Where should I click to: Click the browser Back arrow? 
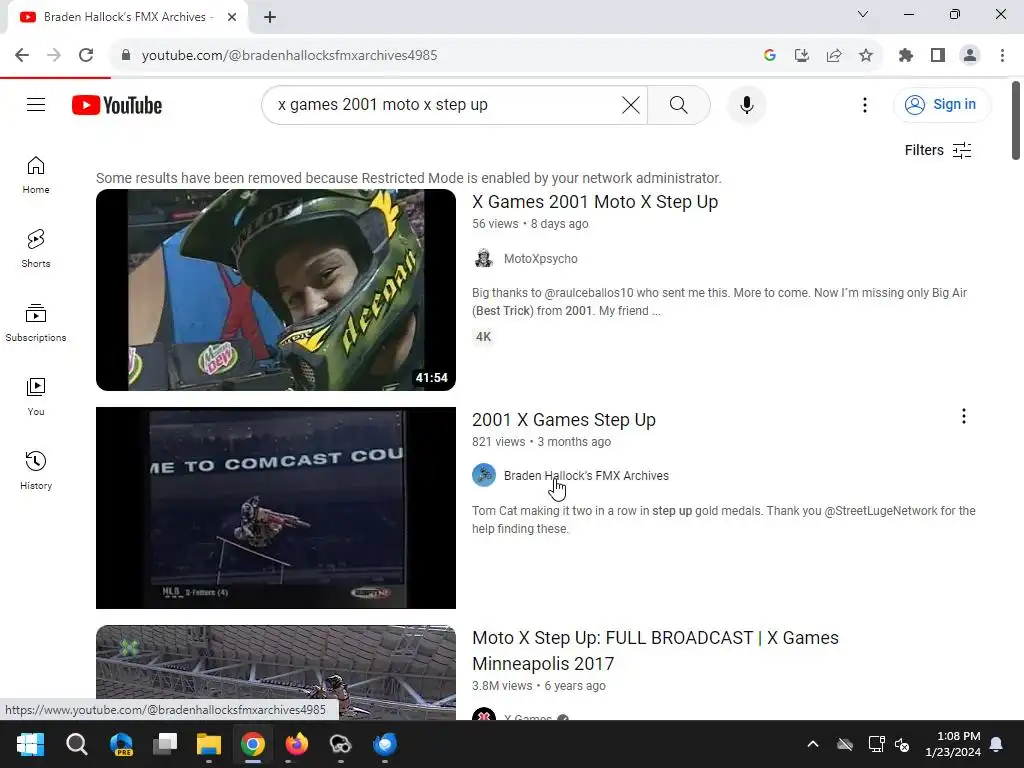click(x=22, y=55)
